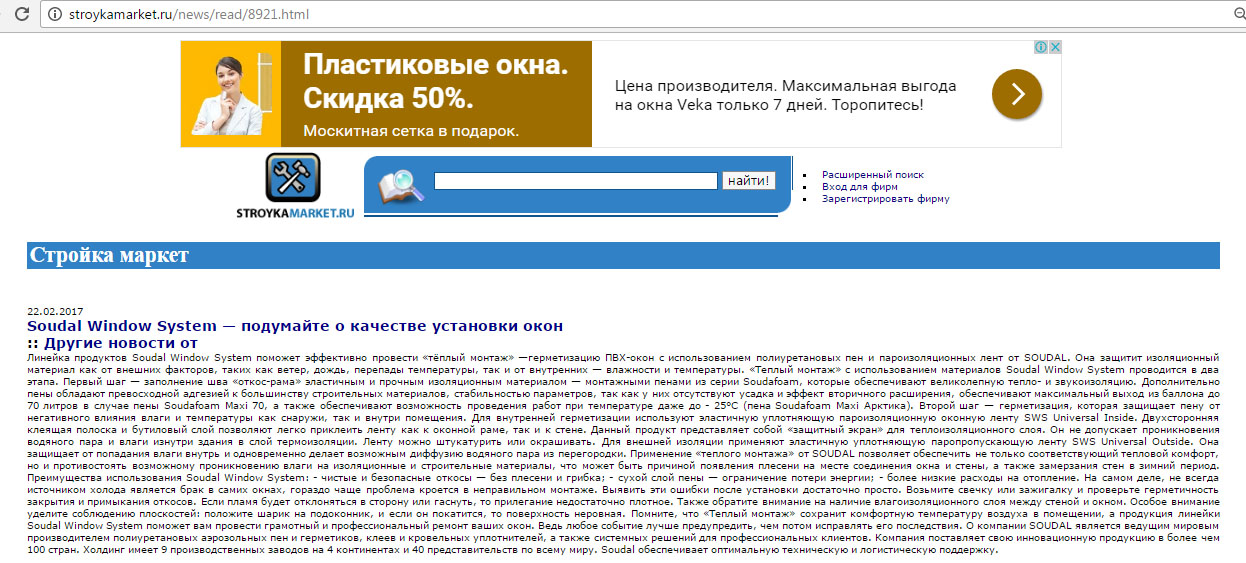Viewport: 1246px width, 563px height.
Task: Open the 'Пластиковые окна. Скидка 50%' ad headline
Action: 435,82
